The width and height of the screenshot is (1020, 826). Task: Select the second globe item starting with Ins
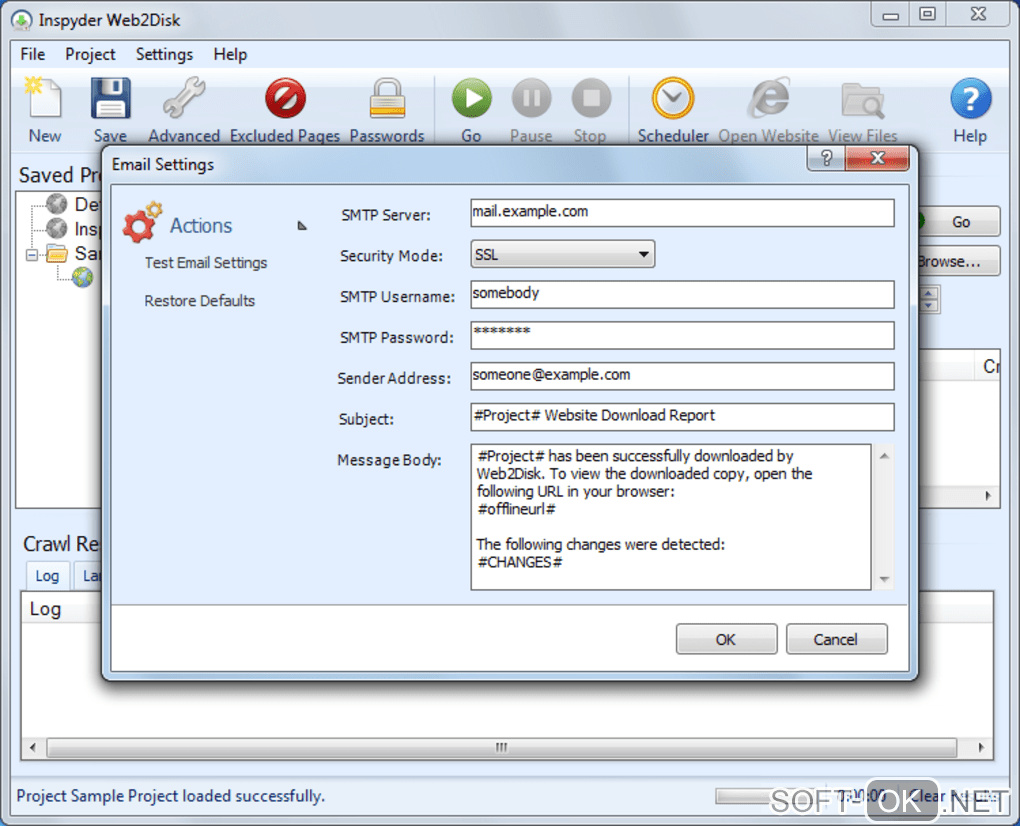(x=57, y=228)
